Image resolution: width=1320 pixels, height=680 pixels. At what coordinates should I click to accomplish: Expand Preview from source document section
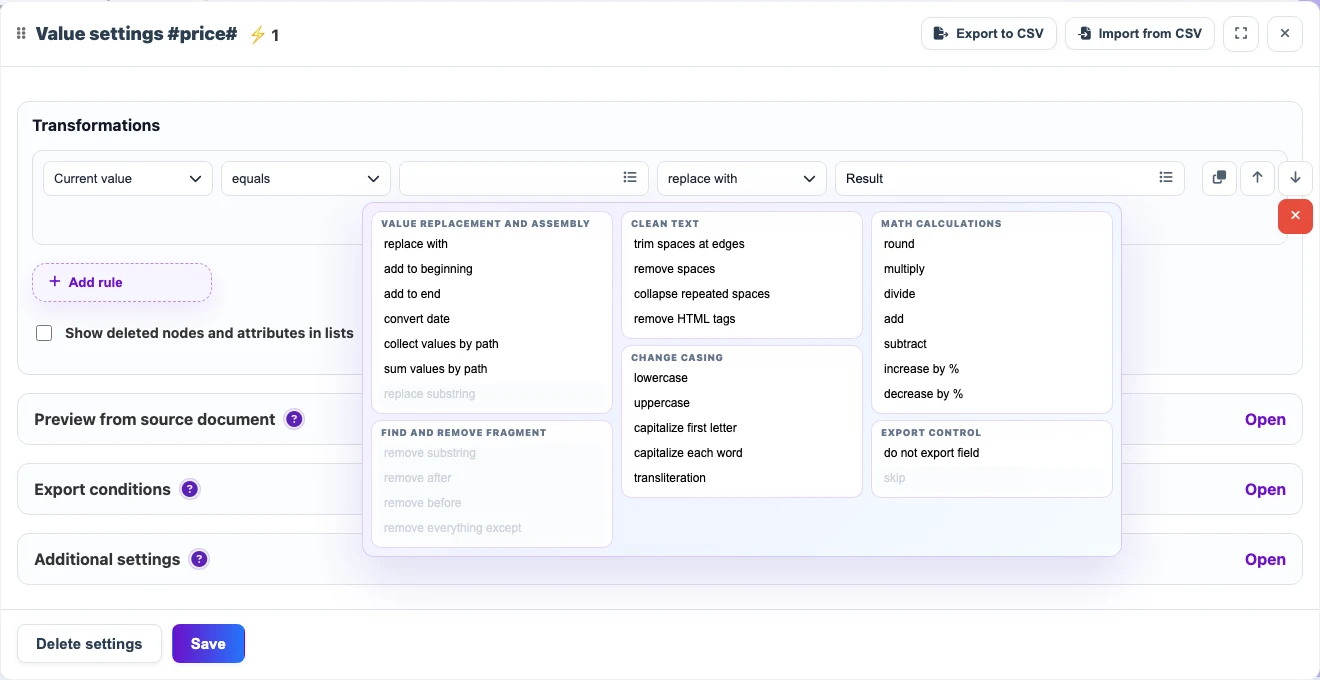point(1265,419)
